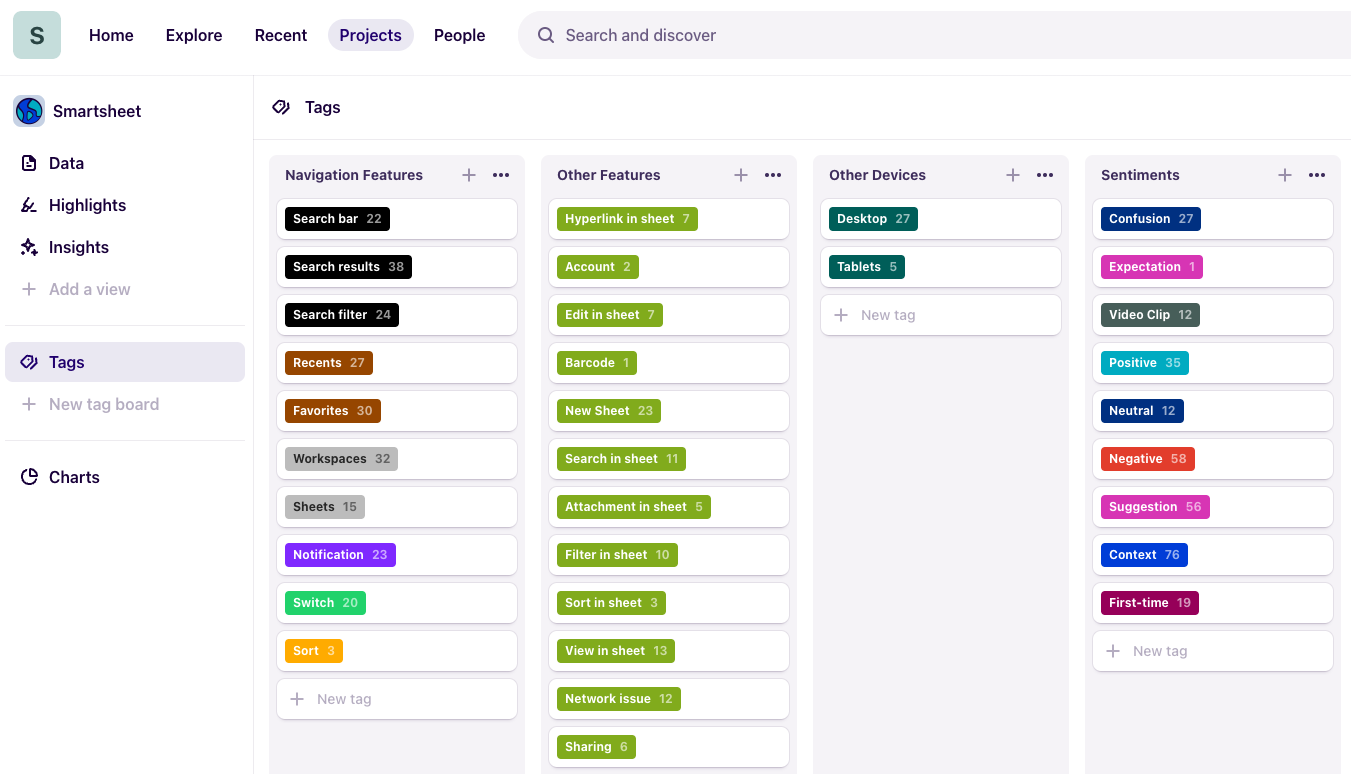
Task: Go to the Explore tab
Action: tap(194, 35)
